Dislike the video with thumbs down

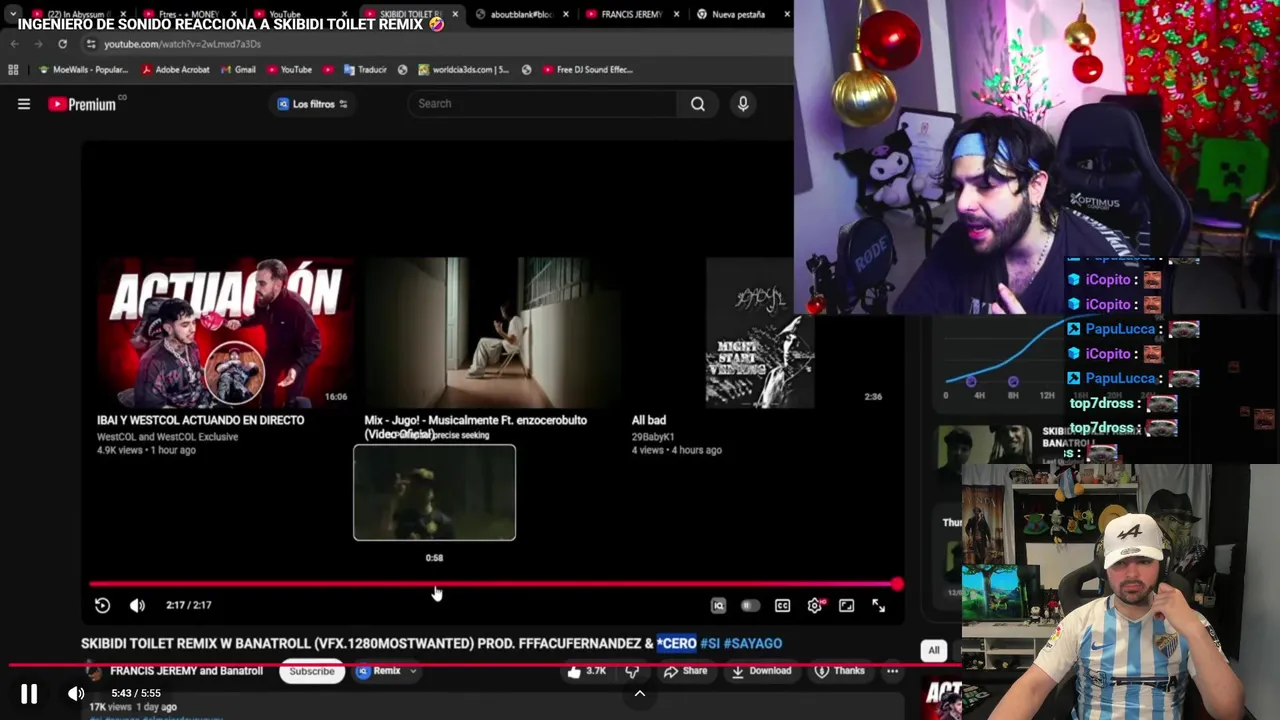(x=632, y=671)
